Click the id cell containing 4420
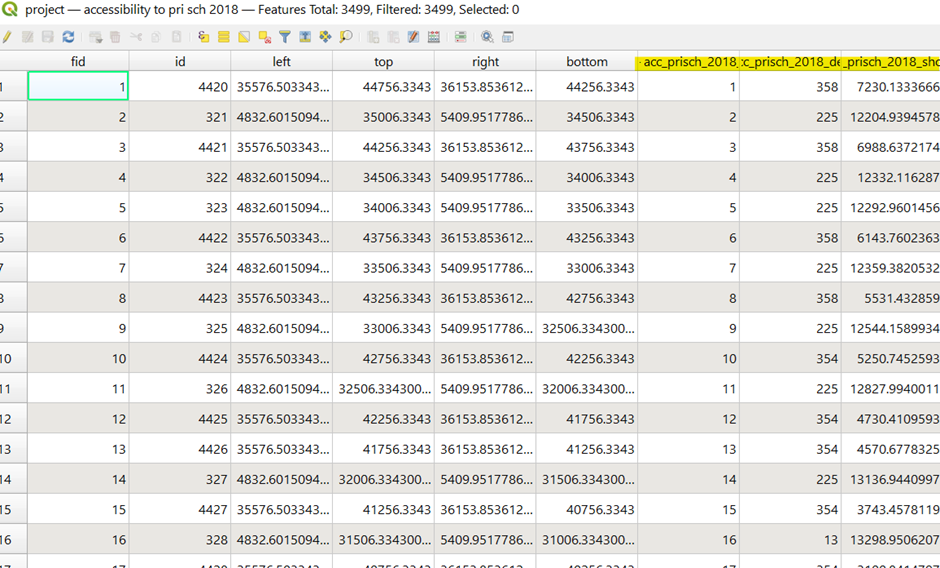The image size is (940, 568). click(180, 87)
